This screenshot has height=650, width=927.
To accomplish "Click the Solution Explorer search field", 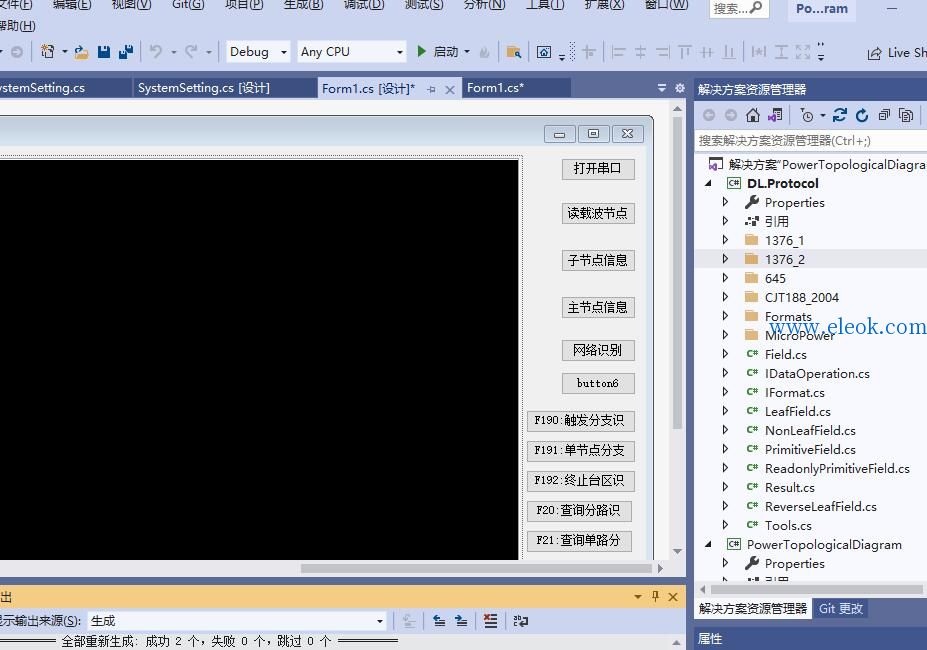I will tap(811, 141).
